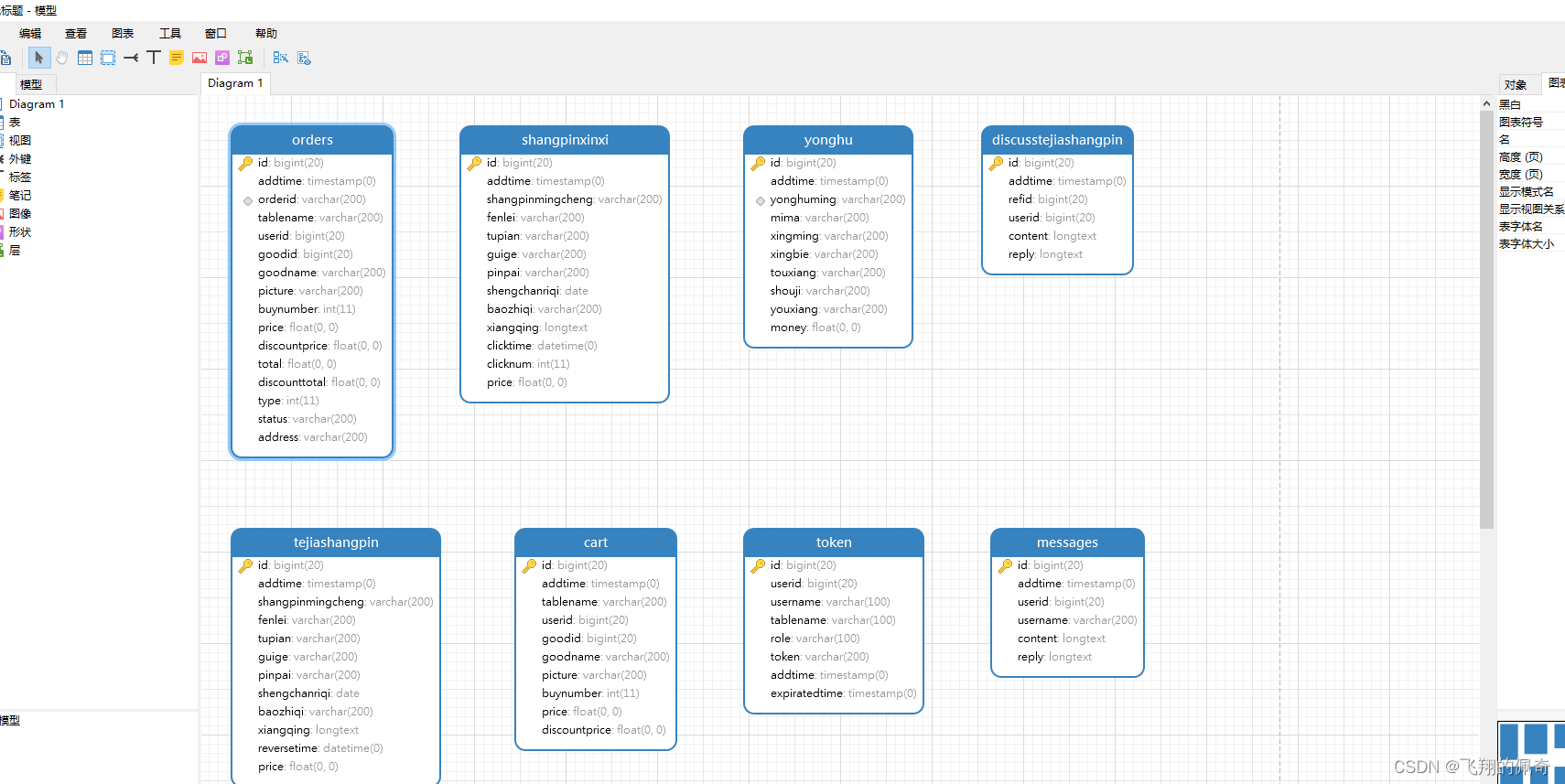1565x784 pixels.
Task: Choose the insert image tool
Action: point(200,58)
